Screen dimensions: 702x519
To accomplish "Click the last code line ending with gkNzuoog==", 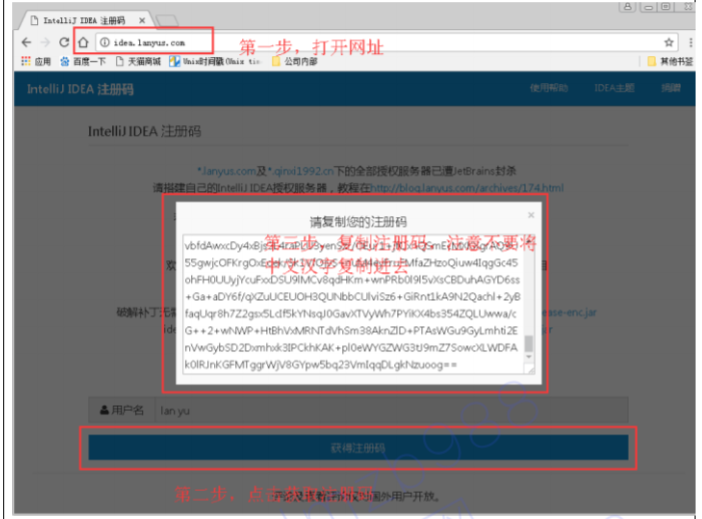I will 321,365.
